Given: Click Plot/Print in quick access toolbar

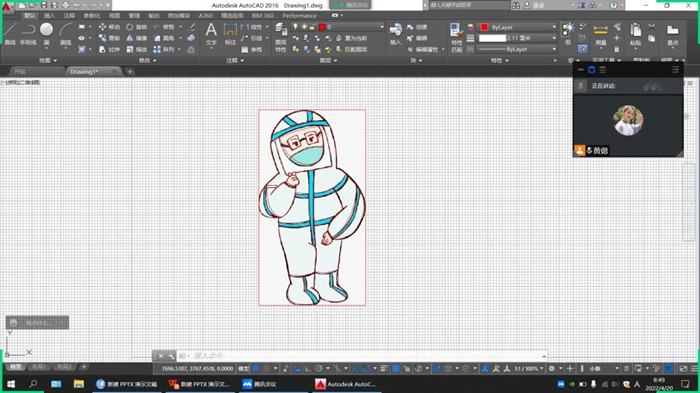Looking at the screenshot, I should (66, 5).
